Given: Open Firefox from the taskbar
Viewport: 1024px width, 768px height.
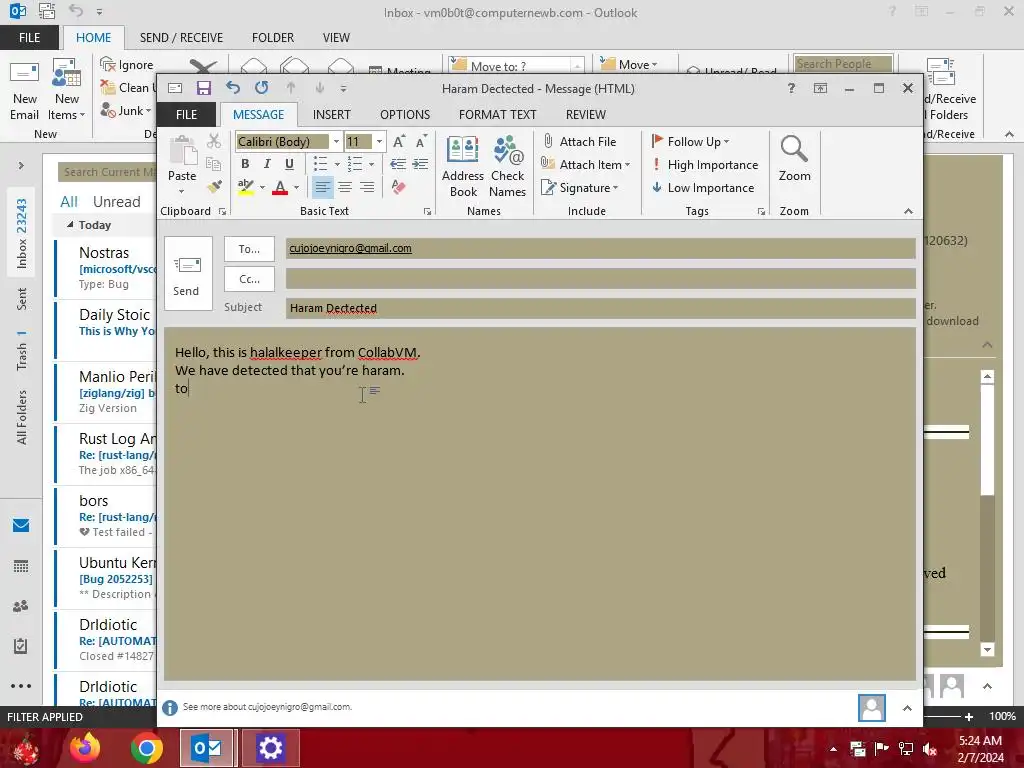Looking at the screenshot, I should pos(85,748).
